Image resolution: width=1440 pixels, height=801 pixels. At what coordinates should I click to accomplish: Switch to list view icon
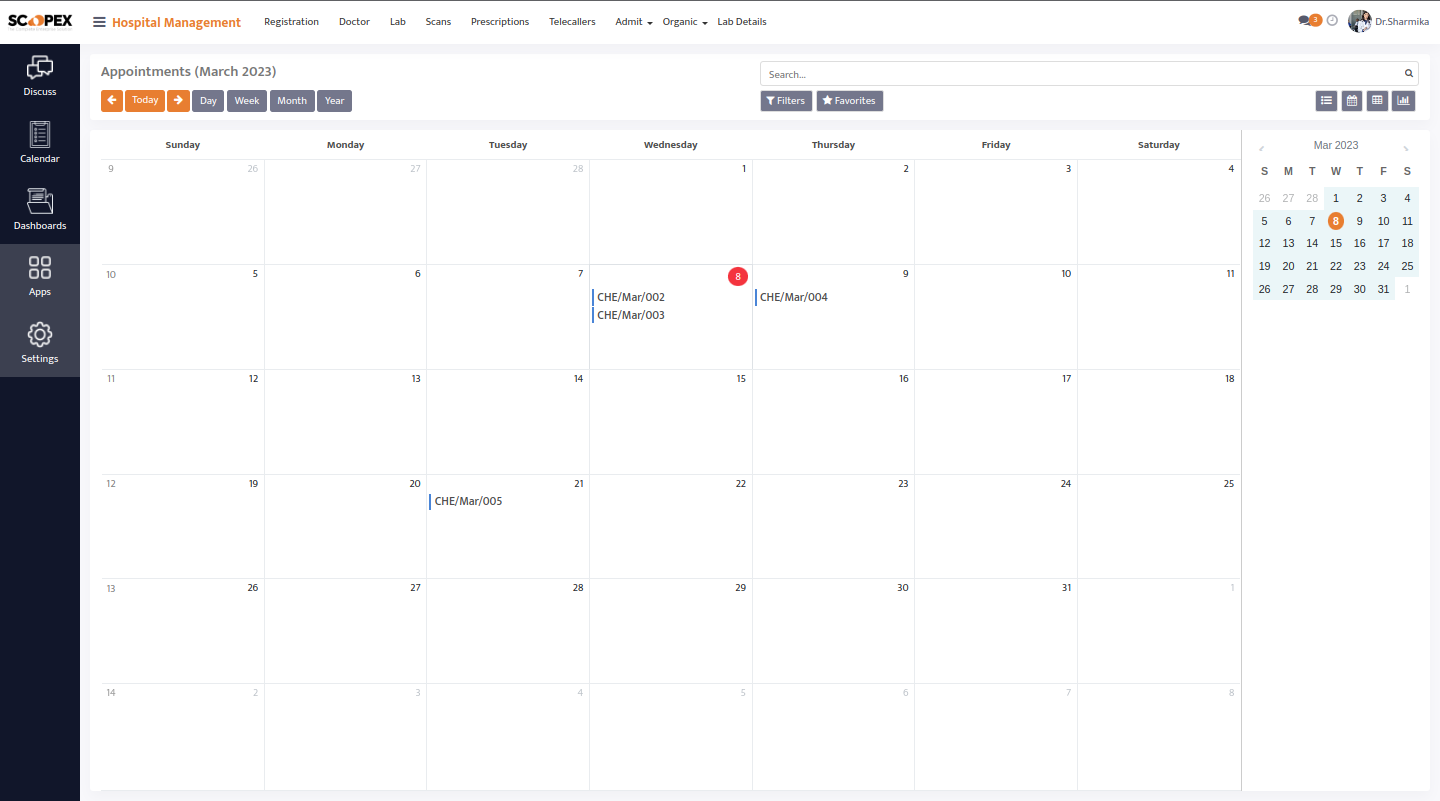[1327, 100]
